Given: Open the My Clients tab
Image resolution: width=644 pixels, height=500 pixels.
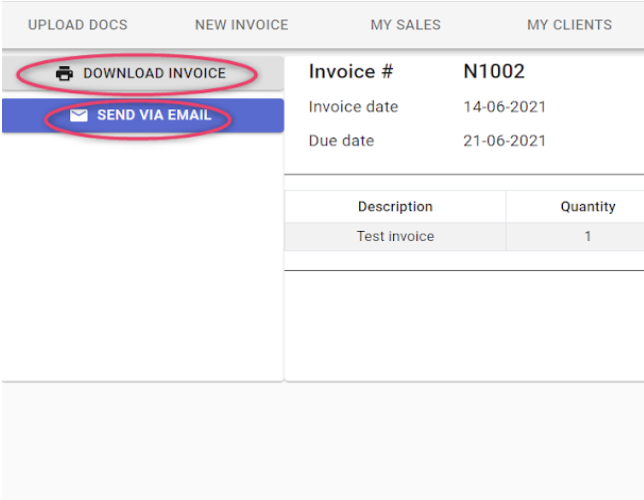Looking at the screenshot, I should pyautogui.click(x=569, y=25).
